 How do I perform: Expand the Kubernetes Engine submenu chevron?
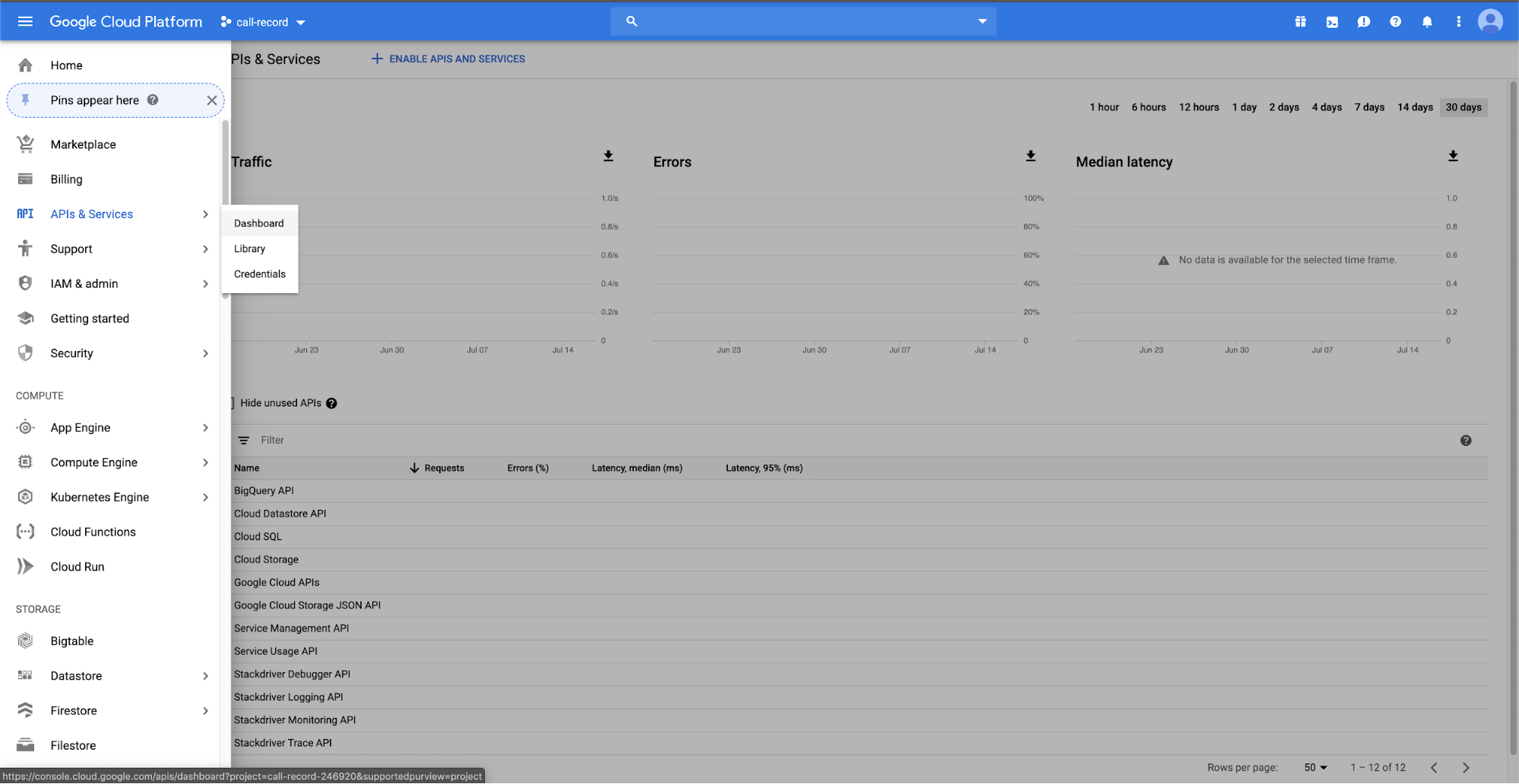click(x=205, y=498)
